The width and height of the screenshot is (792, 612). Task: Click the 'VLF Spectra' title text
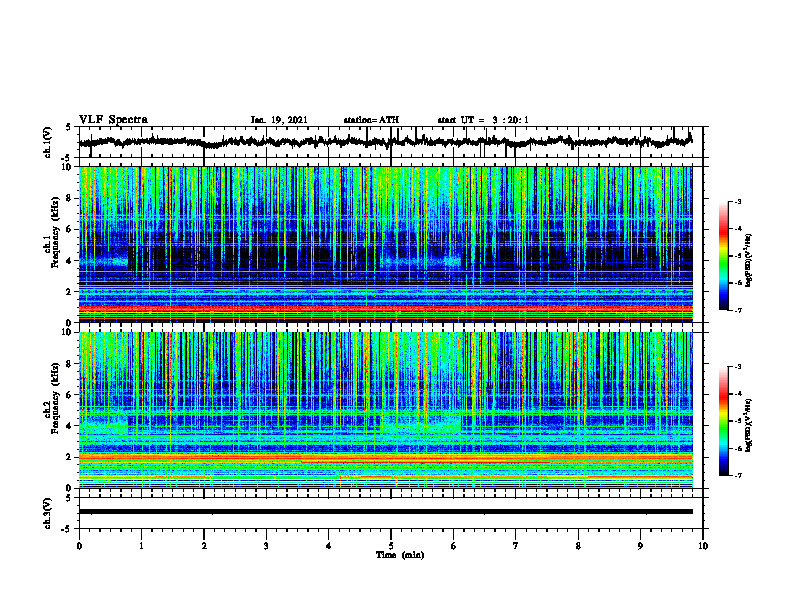[113, 120]
